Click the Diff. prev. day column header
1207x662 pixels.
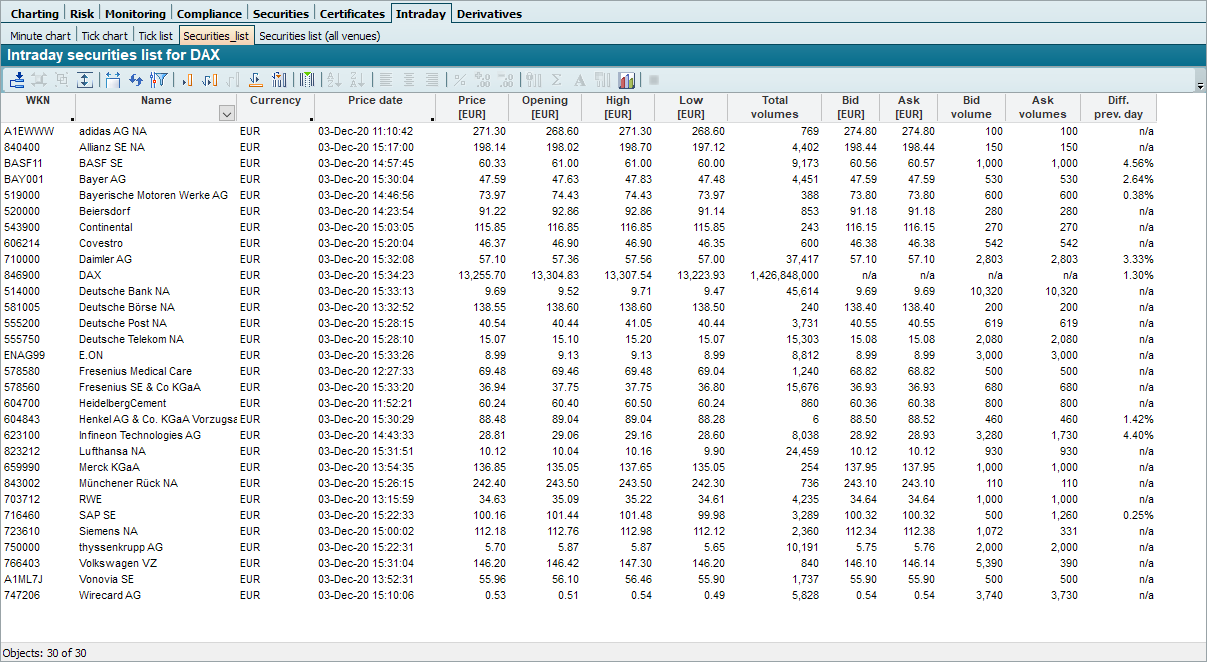pos(1118,107)
